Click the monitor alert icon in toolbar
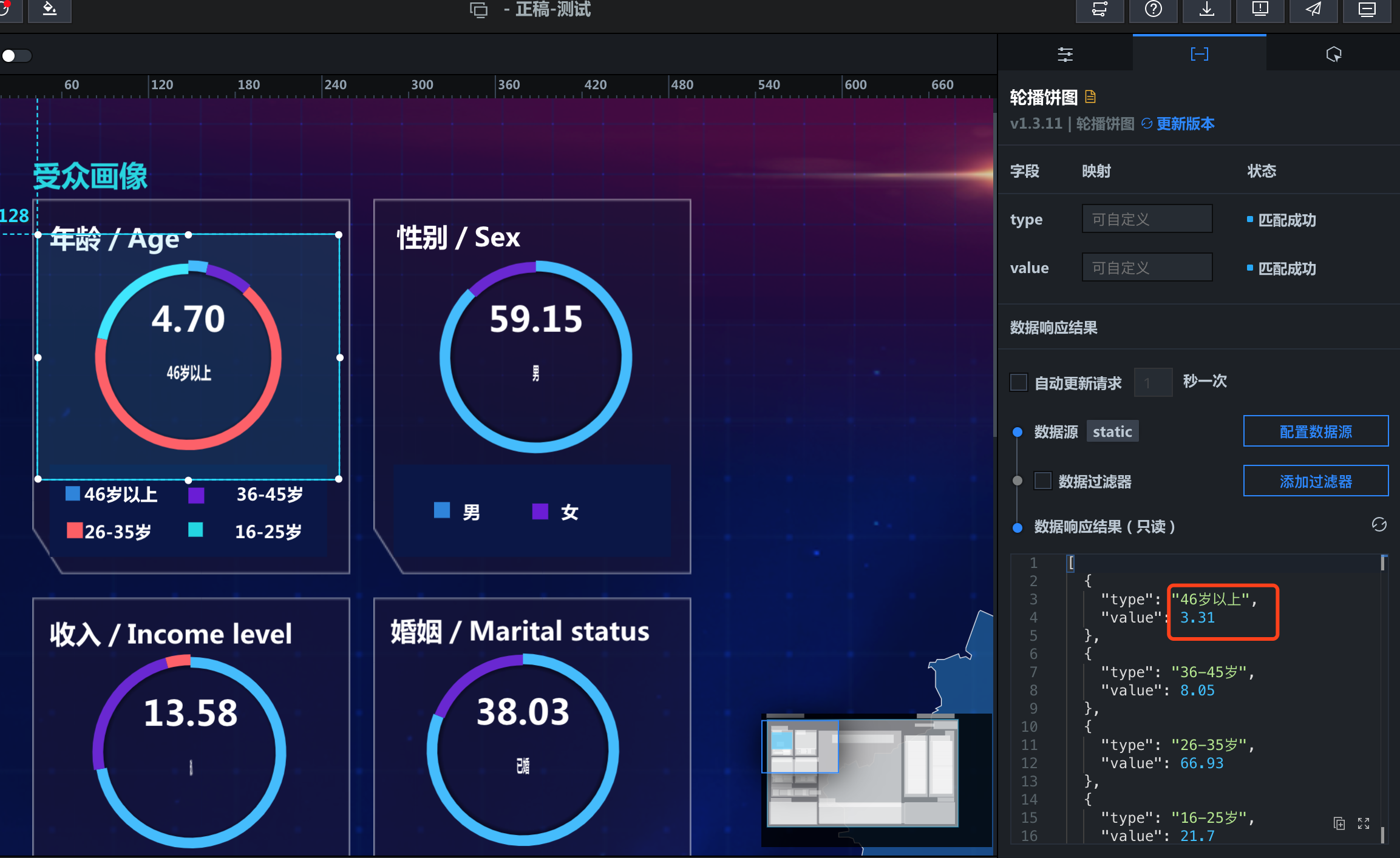The width and height of the screenshot is (1400, 858). 1260,10
